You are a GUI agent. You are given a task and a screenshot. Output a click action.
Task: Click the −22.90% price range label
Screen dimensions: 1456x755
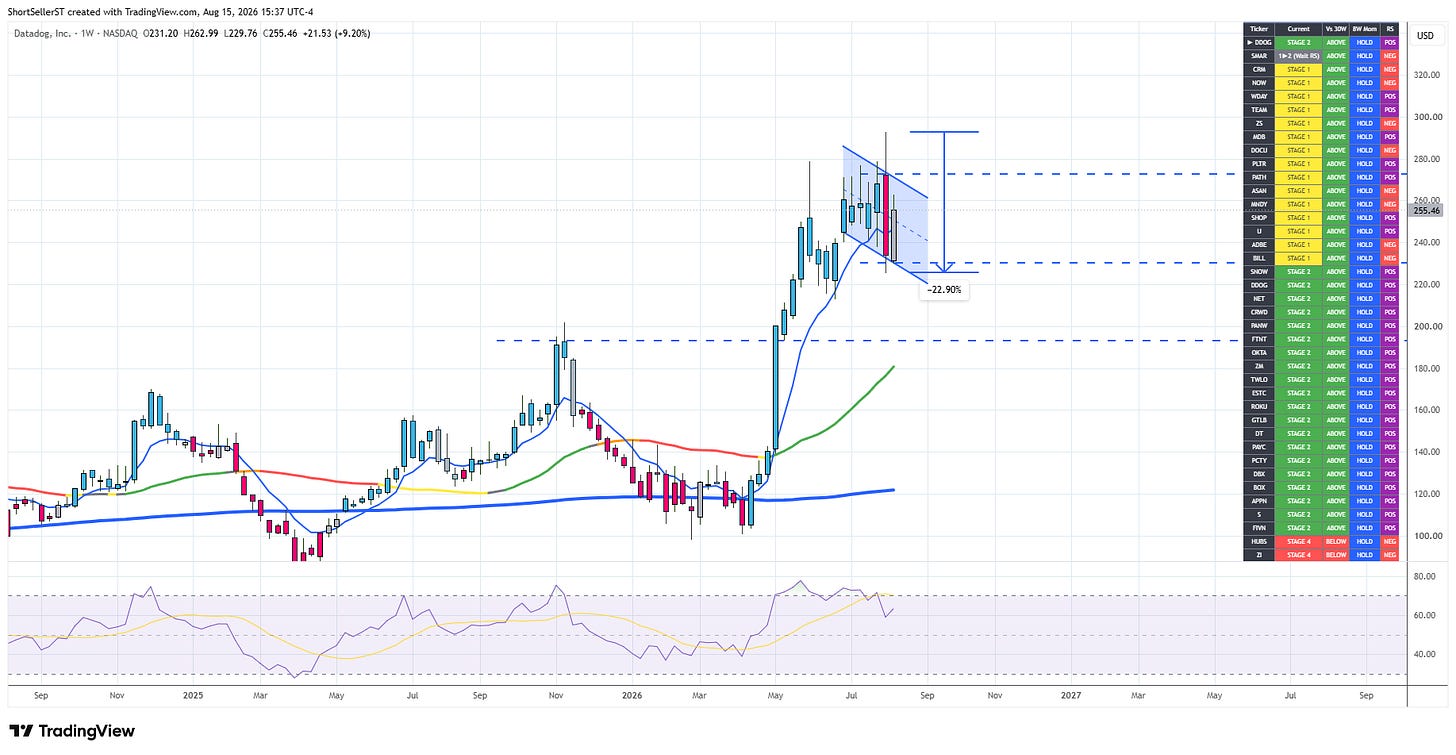pyautogui.click(x=945, y=289)
